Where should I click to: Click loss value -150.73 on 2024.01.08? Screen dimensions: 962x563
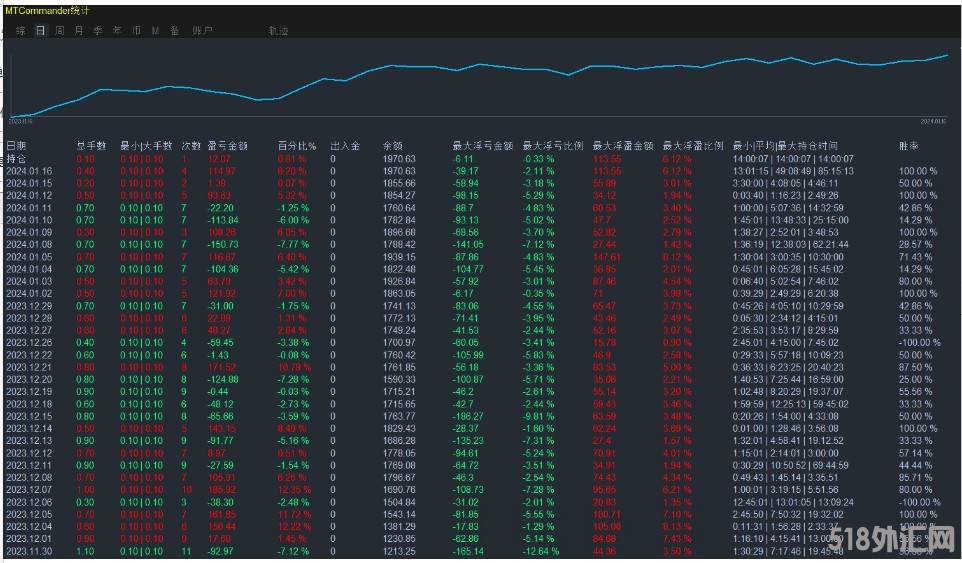(x=223, y=245)
